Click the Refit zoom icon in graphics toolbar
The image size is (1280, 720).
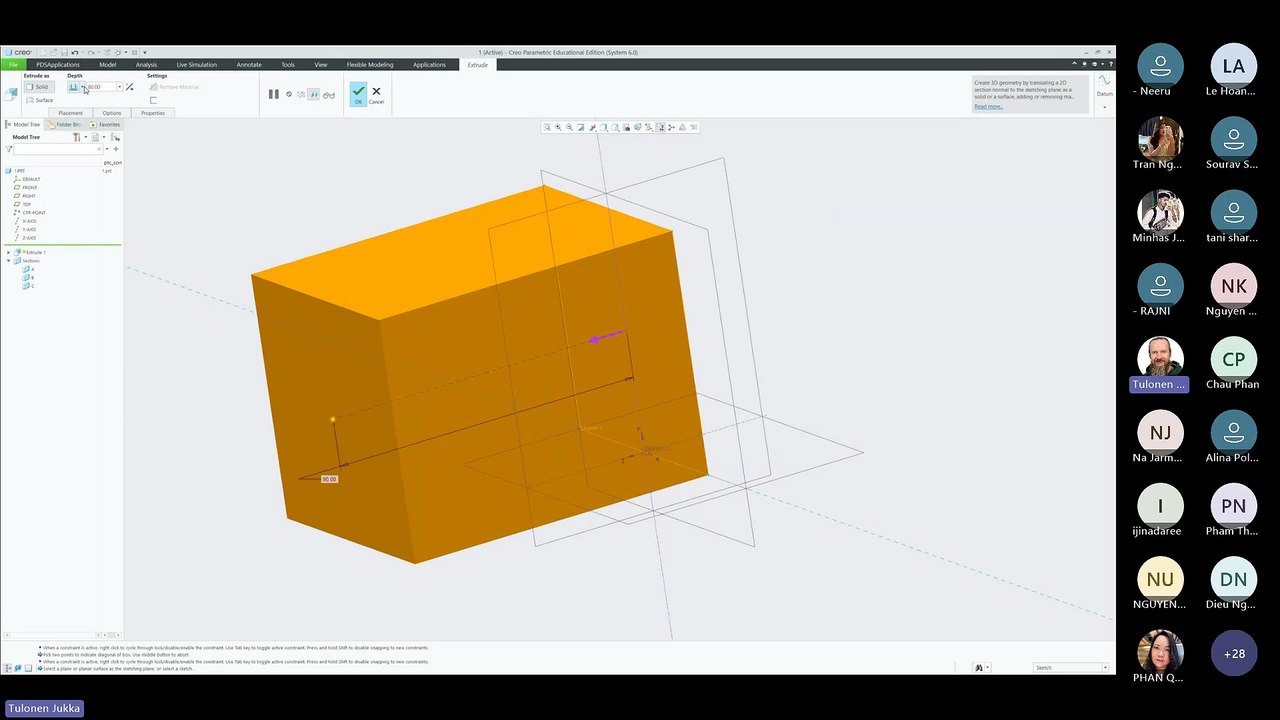pyautogui.click(x=546, y=127)
